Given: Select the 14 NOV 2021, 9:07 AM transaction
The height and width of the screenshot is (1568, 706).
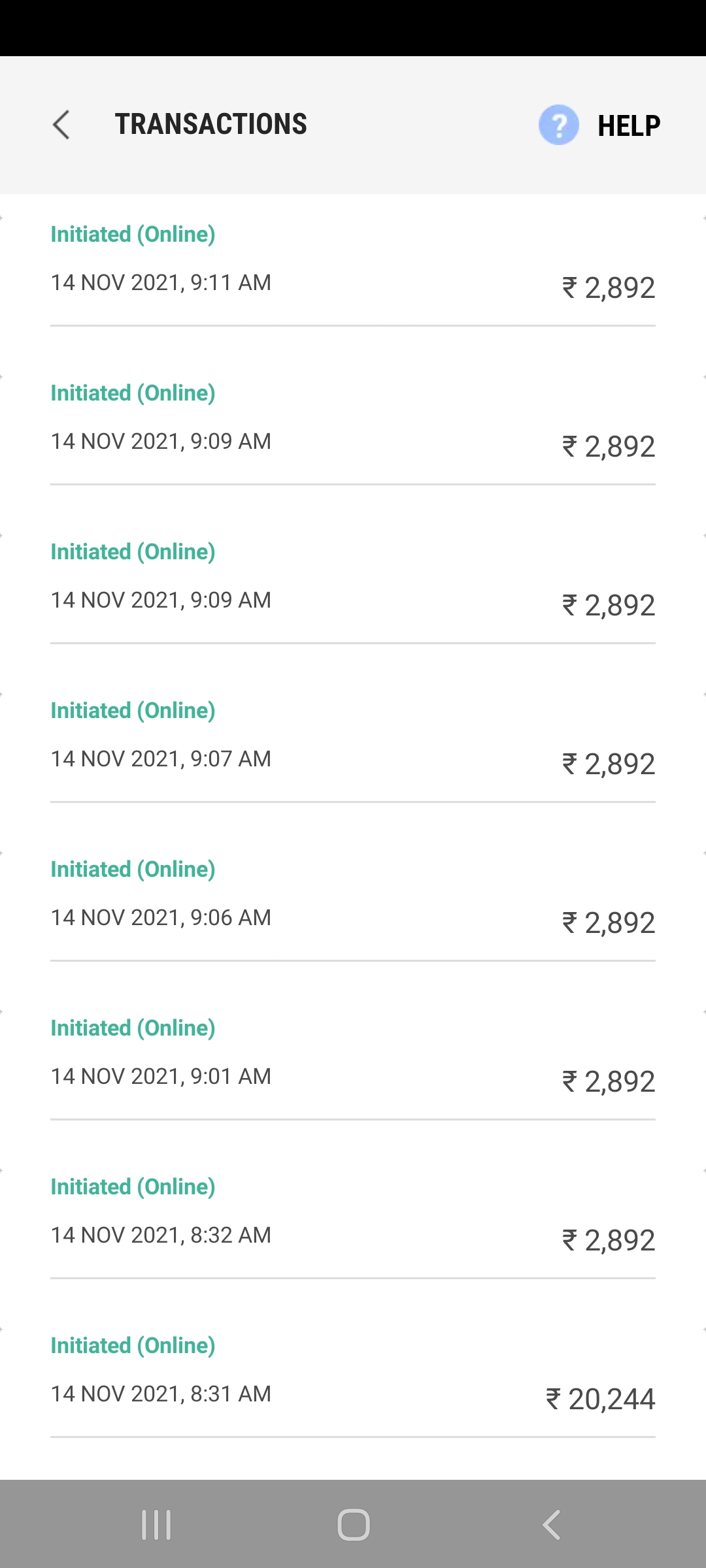Looking at the screenshot, I should point(161,759).
